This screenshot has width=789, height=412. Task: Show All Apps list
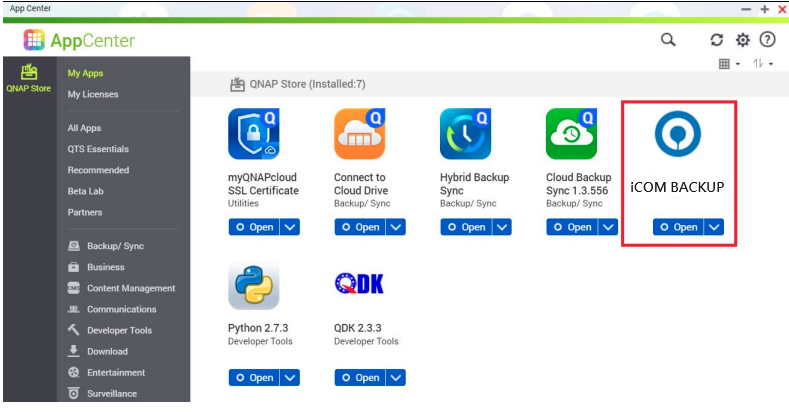point(85,128)
